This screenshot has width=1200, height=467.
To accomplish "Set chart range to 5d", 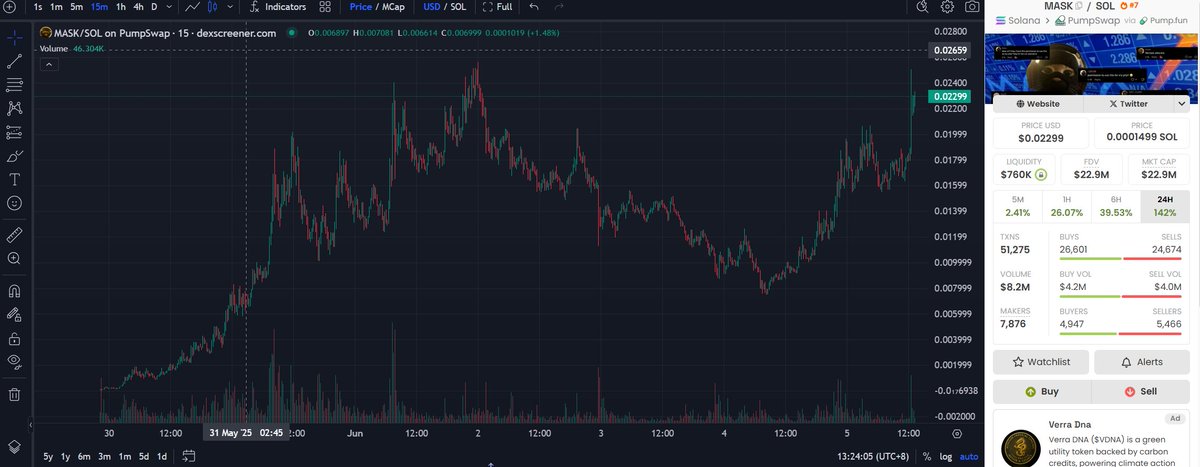I will tap(144, 457).
